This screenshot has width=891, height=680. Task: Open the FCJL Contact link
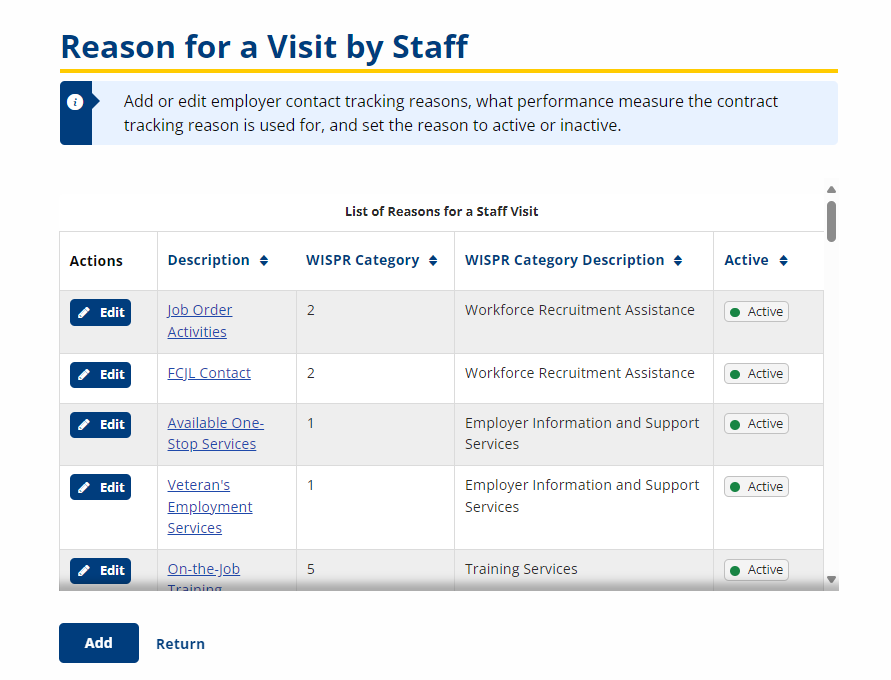coord(209,373)
